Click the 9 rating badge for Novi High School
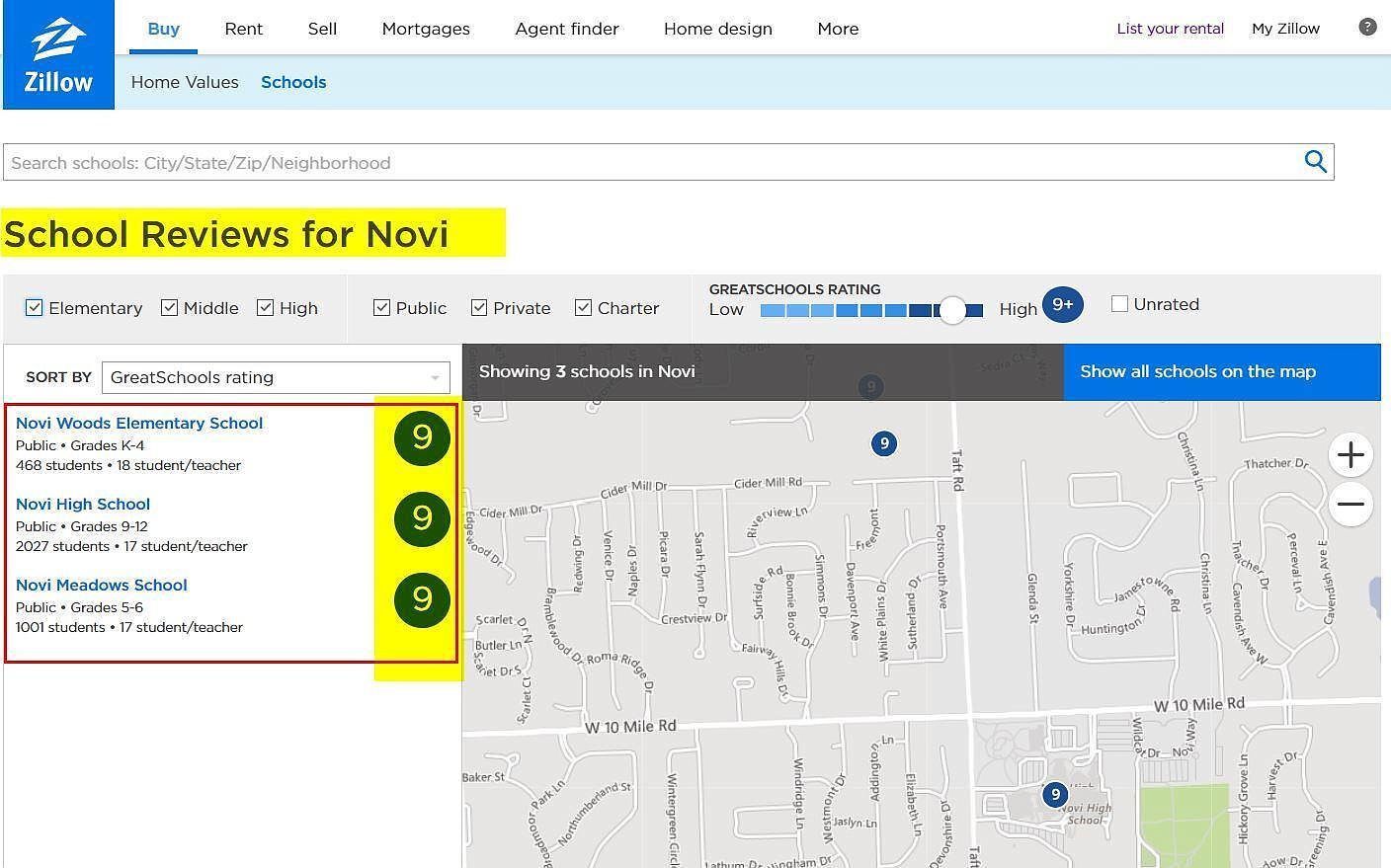Viewport: 1391px width, 868px height. (x=422, y=518)
